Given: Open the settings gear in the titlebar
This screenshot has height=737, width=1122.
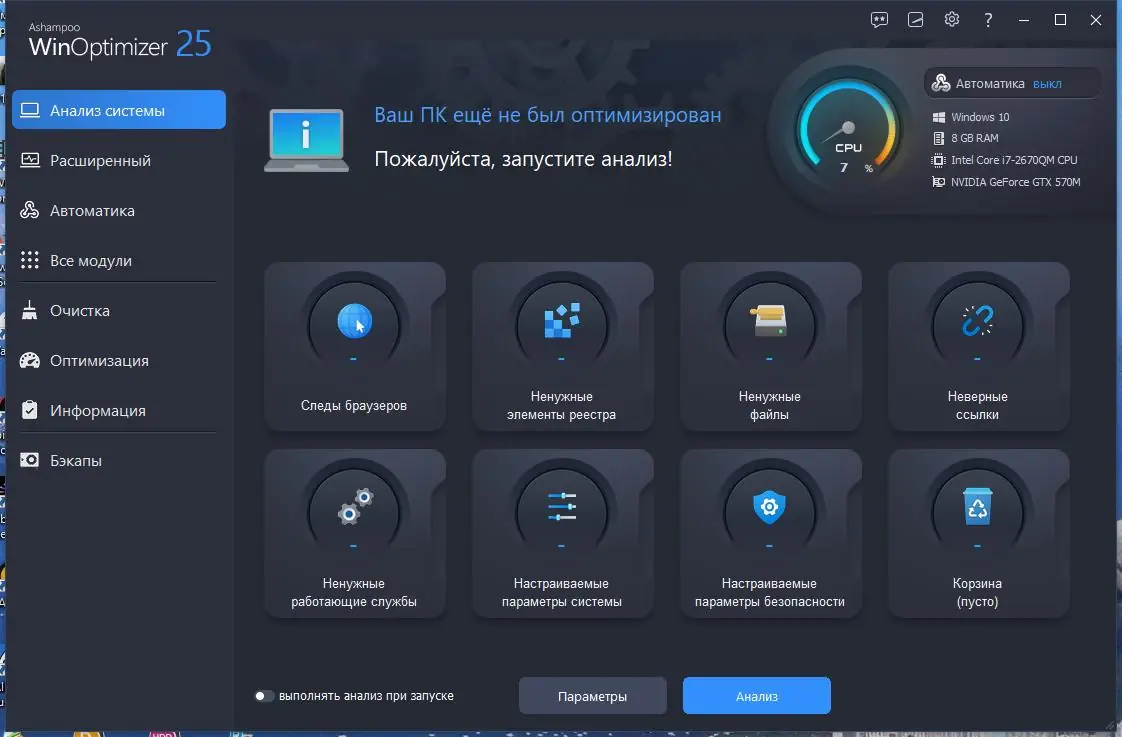Looking at the screenshot, I should point(951,19).
